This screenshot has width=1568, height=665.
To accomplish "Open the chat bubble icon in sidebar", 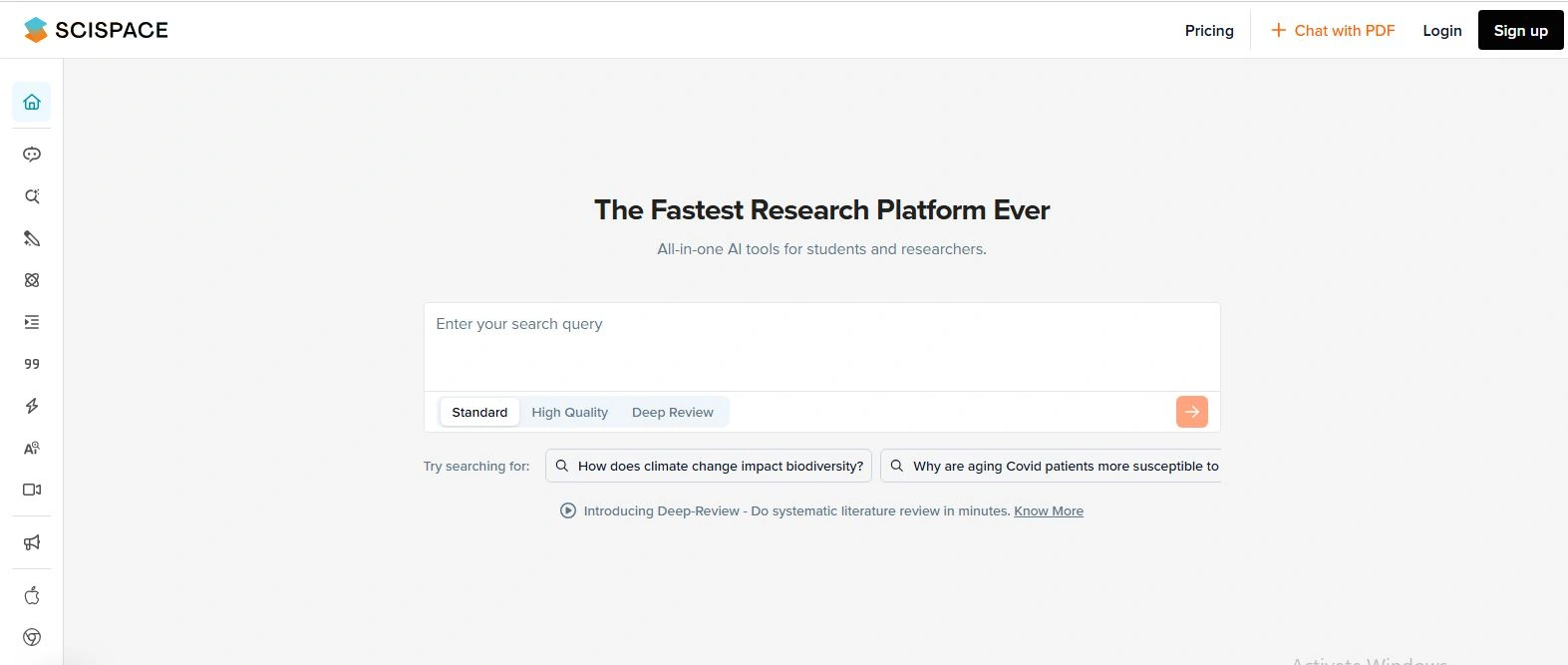I will 32,155.
